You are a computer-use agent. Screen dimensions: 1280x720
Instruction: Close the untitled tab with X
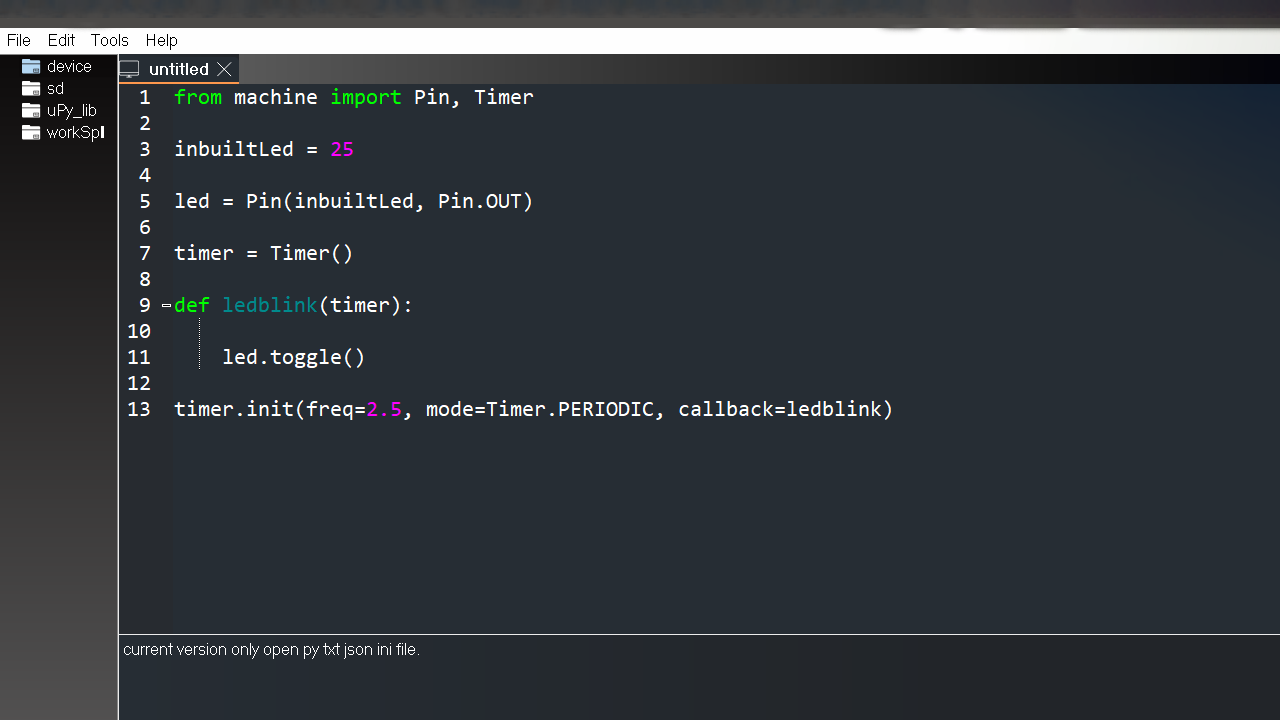coord(224,69)
